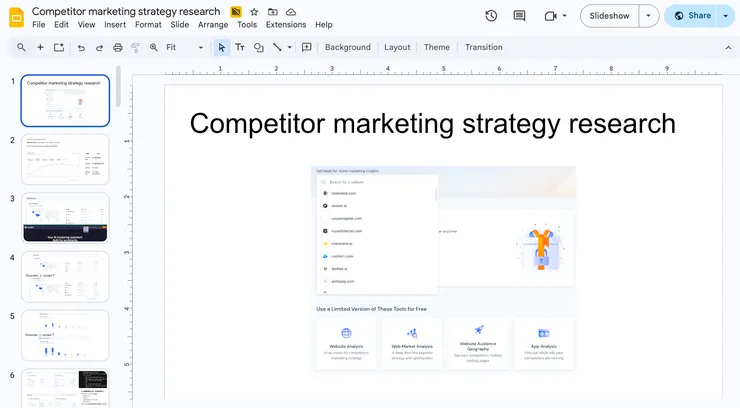The width and height of the screenshot is (740, 408).
Task: Open the Insert menu
Action: (115, 25)
